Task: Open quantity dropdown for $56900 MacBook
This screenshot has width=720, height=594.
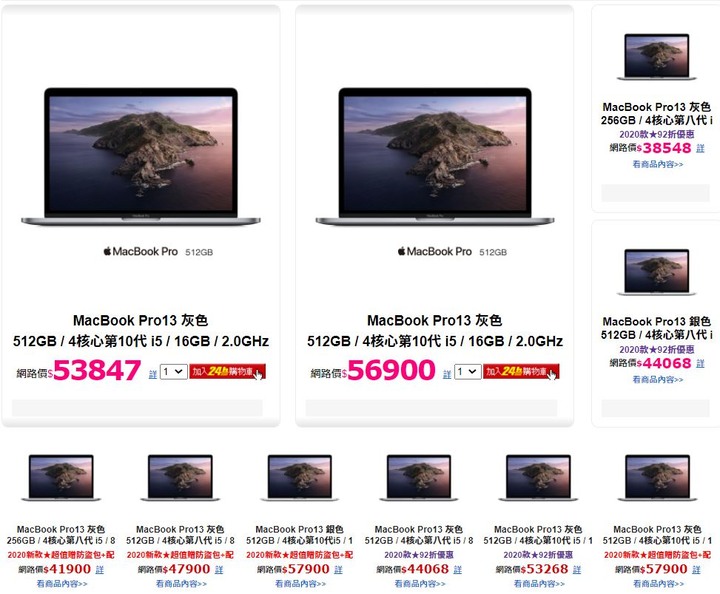Action: click(467, 371)
